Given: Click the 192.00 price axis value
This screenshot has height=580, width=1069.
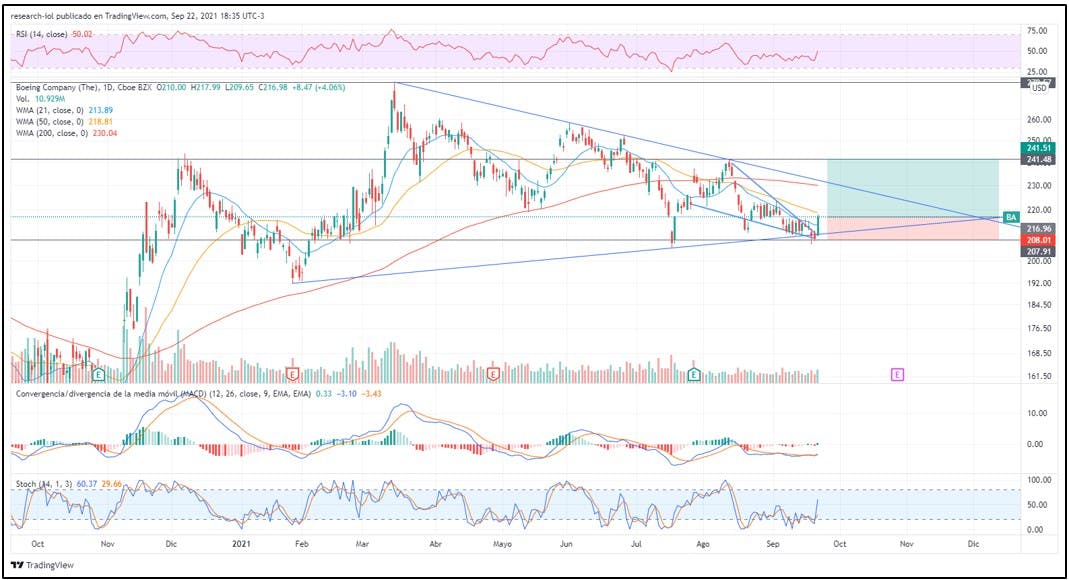Looking at the screenshot, I should (1039, 283).
